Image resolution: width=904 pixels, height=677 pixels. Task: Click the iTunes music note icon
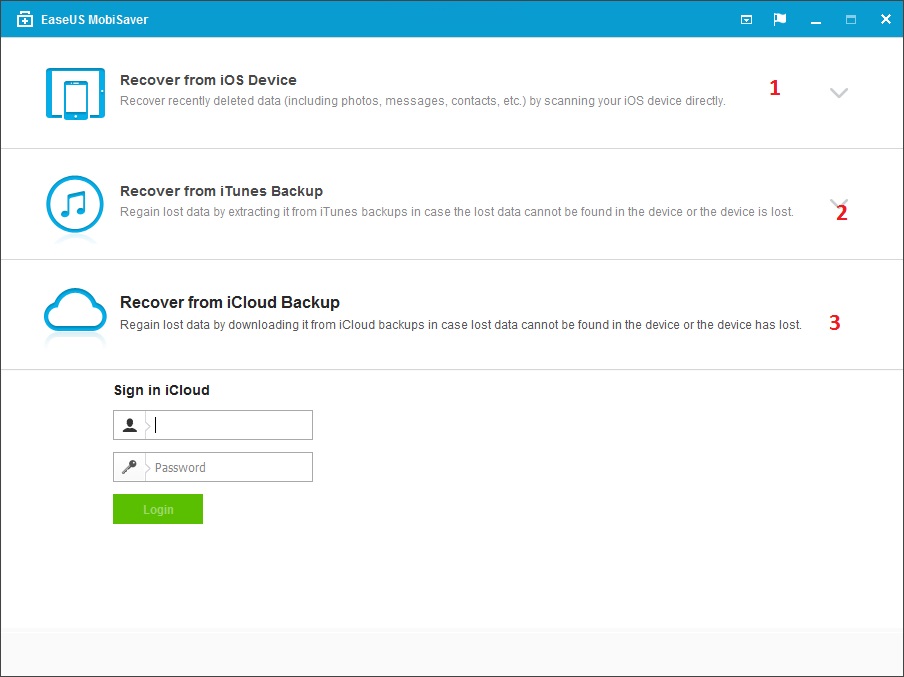pyautogui.click(x=74, y=204)
